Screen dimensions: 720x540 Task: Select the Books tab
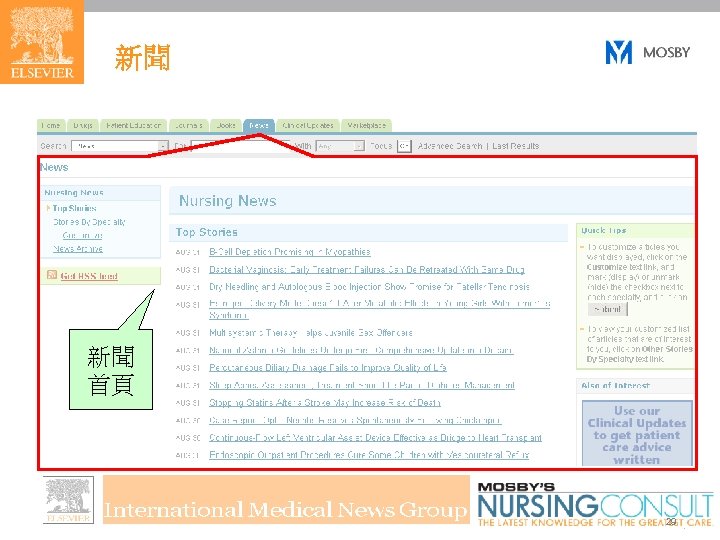point(226,125)
